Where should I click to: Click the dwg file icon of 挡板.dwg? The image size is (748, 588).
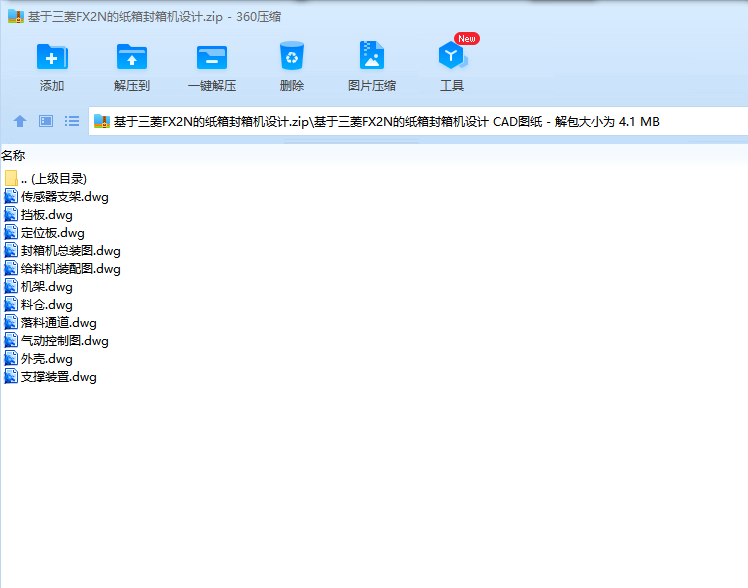(11, 215)
